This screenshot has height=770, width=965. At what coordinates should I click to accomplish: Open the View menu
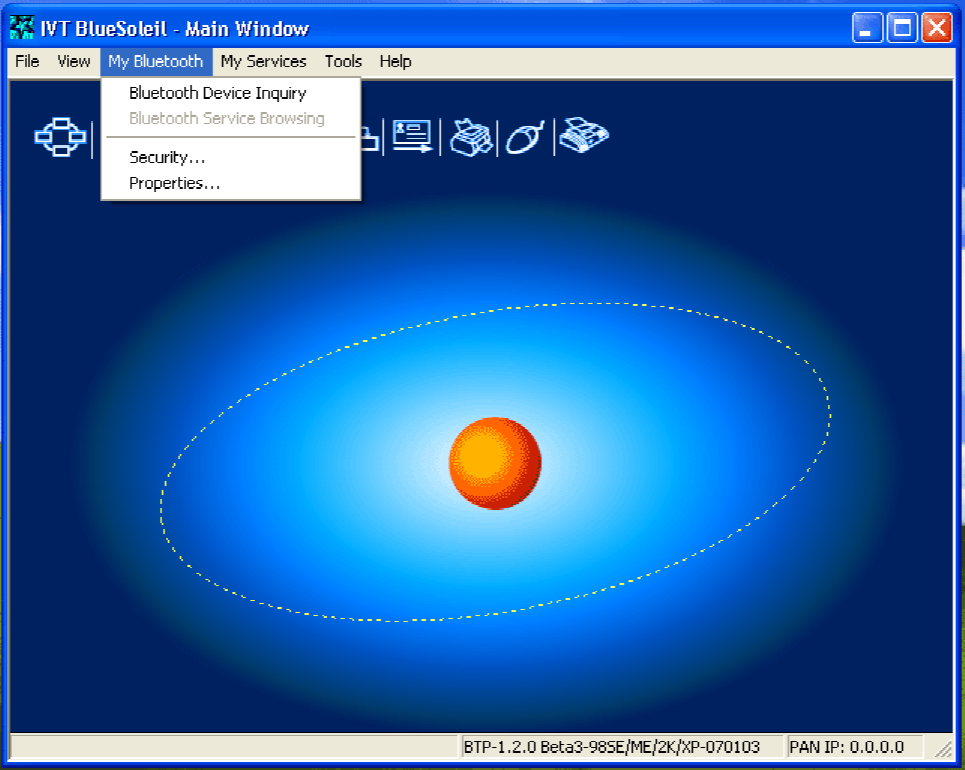74,62
